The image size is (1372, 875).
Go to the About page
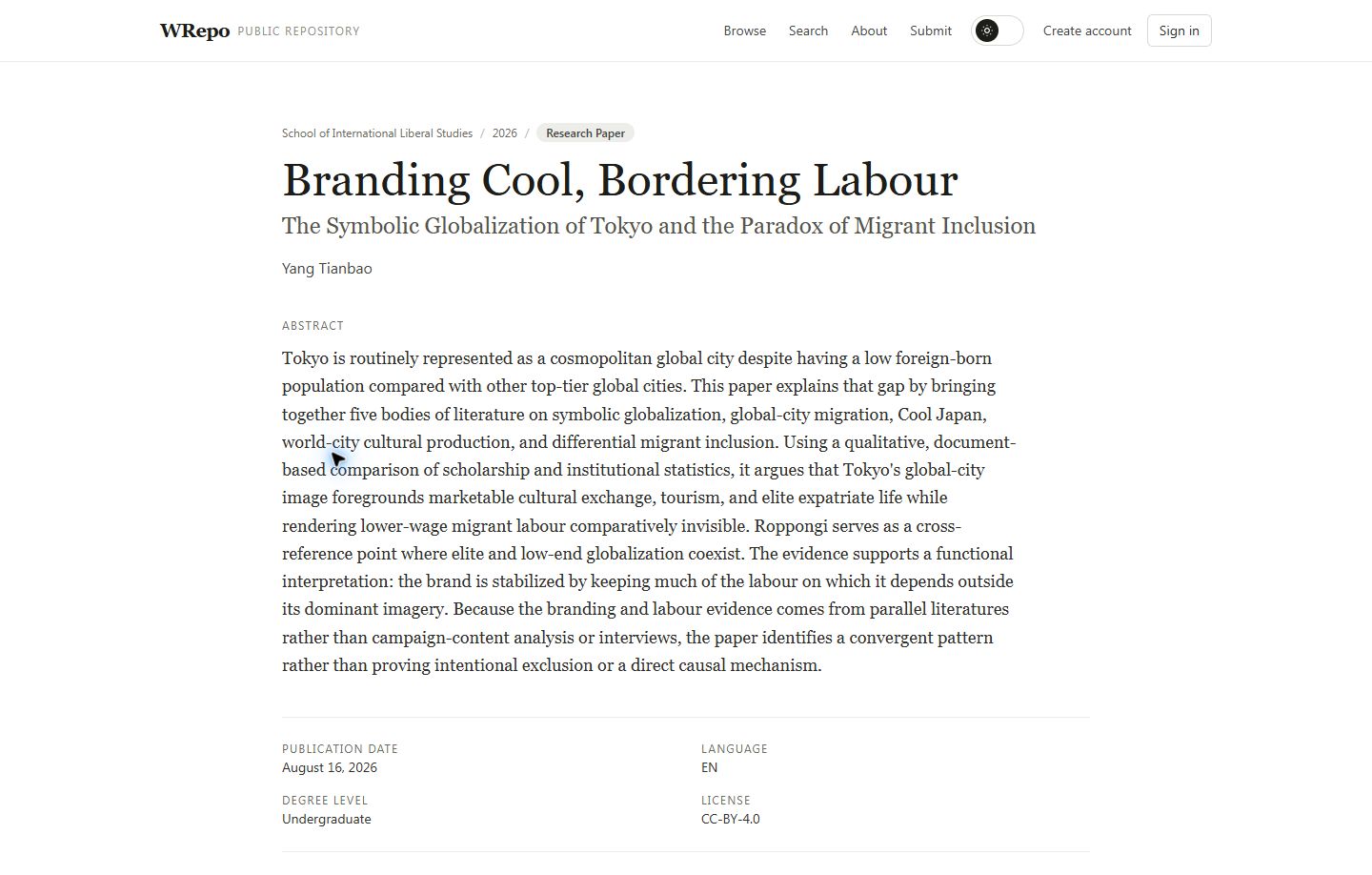tap(869, 31)
